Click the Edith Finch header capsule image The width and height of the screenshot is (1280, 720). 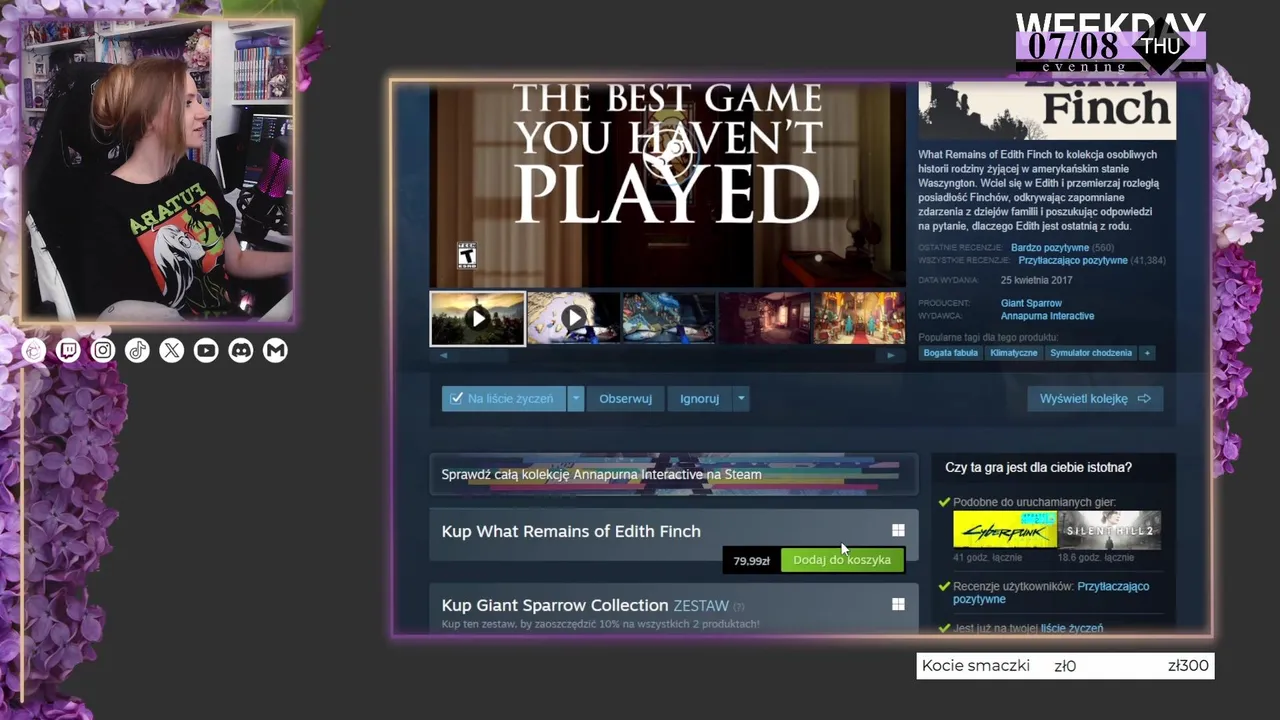(x=1047, y=111)
